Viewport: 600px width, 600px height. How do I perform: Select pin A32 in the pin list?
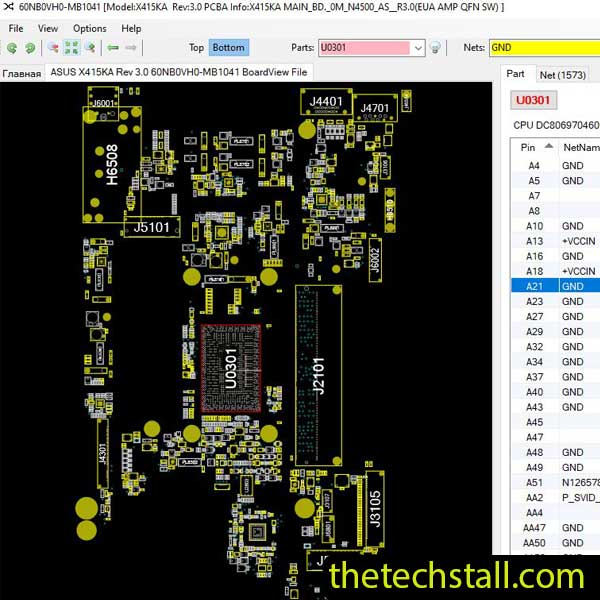[x=534, y=347]
